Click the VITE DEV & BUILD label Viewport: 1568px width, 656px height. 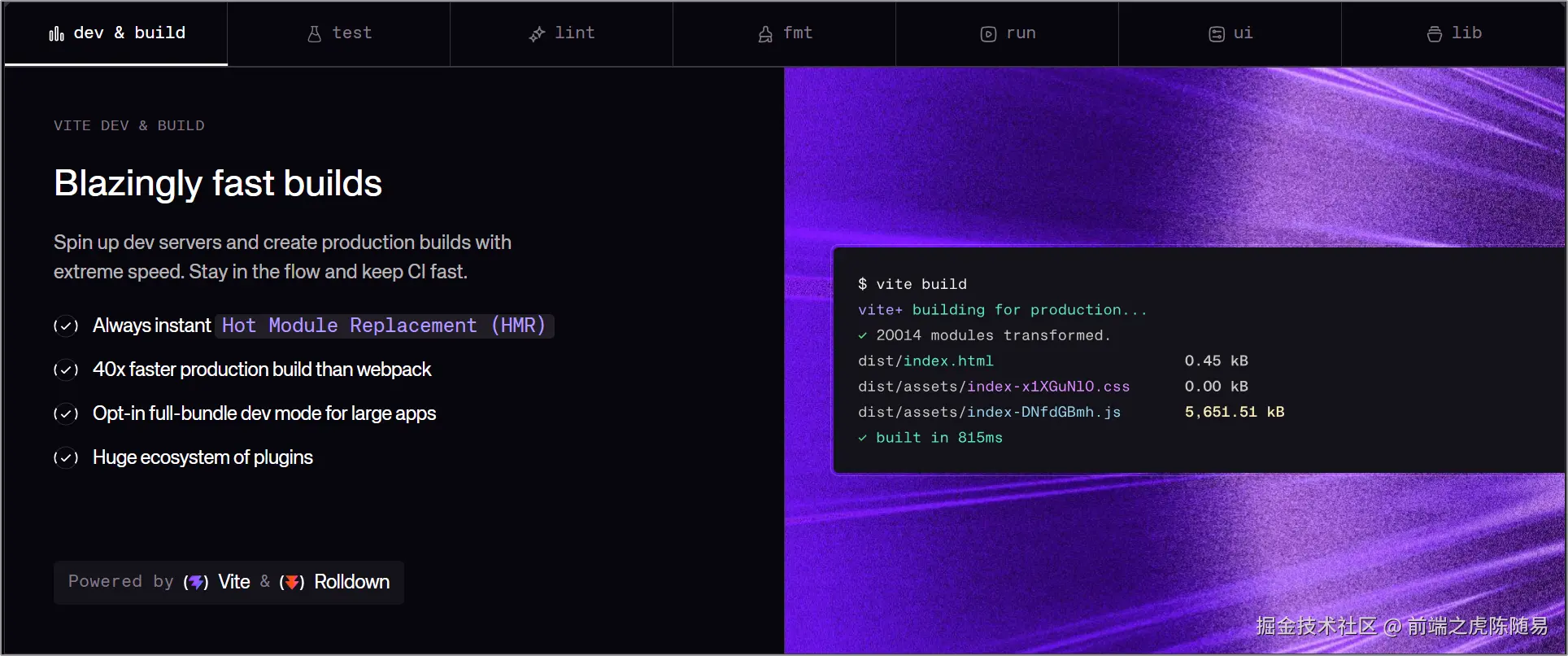tap(129, 125)
